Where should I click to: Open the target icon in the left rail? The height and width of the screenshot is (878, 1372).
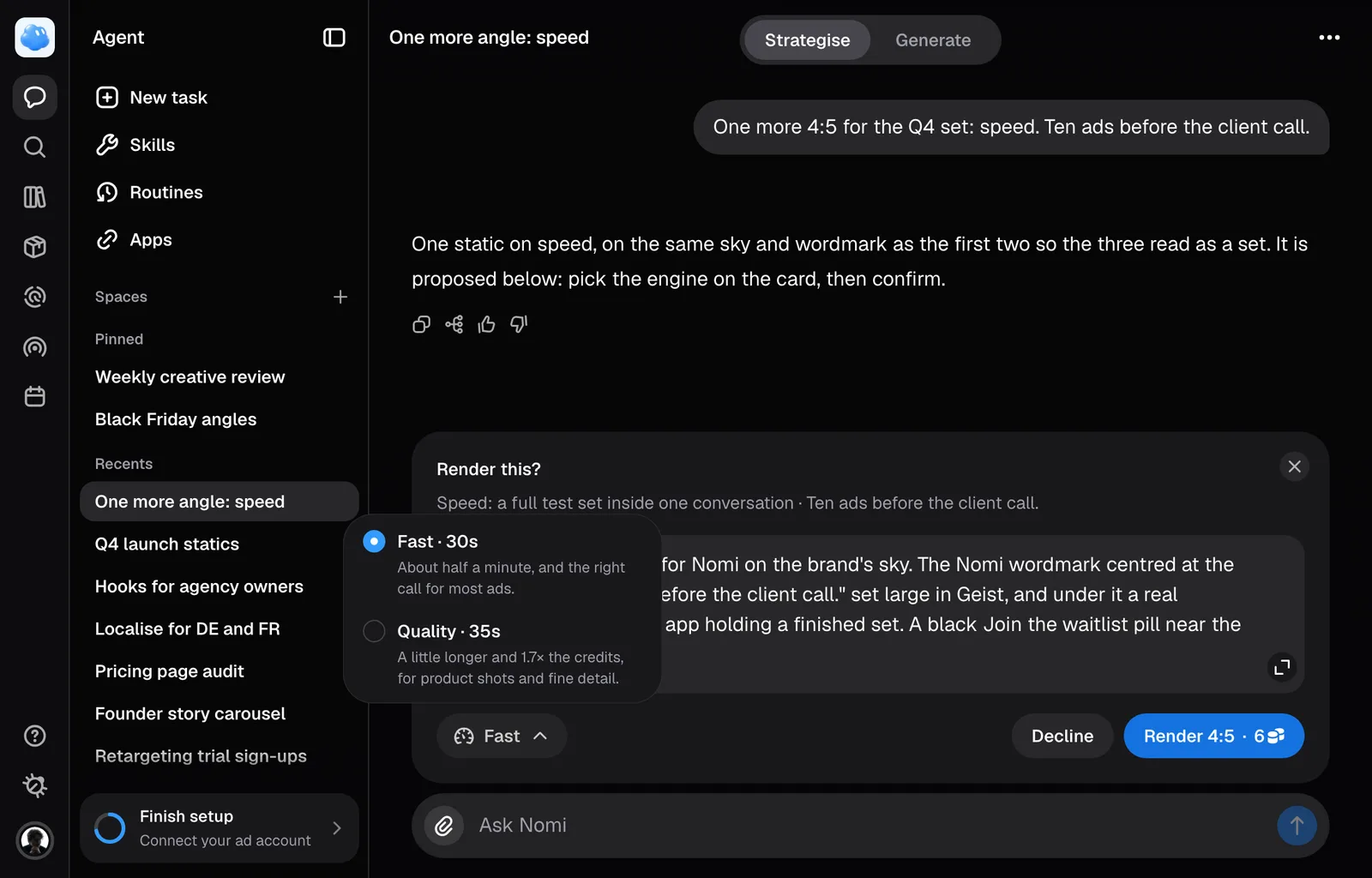[x=35, y=297]
